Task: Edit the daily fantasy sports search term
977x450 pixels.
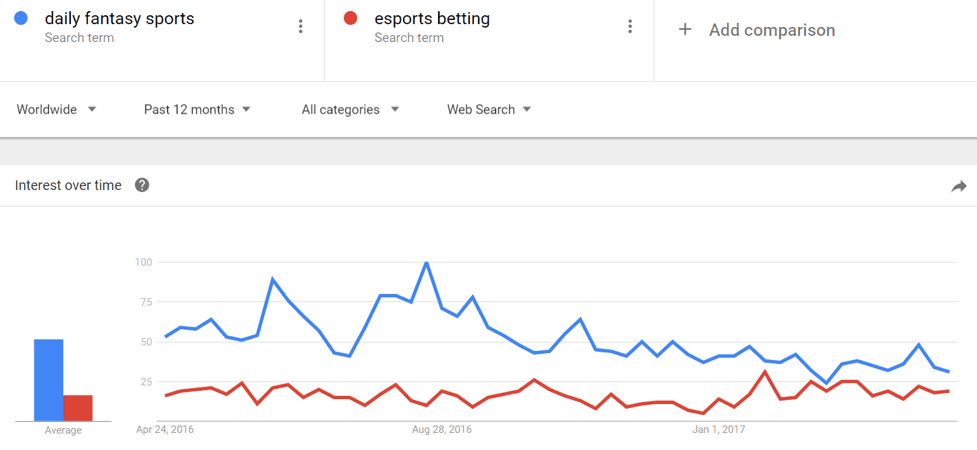Action: pos(120,19)
